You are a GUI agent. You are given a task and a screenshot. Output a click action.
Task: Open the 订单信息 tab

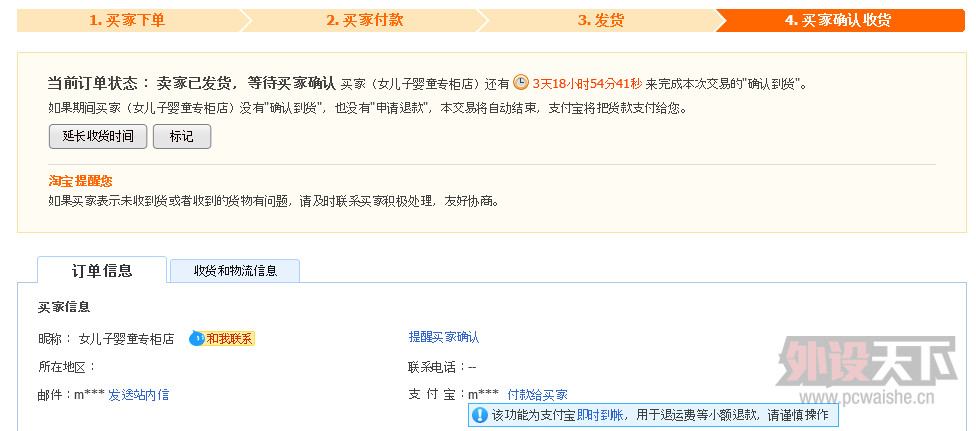[102, 270]
